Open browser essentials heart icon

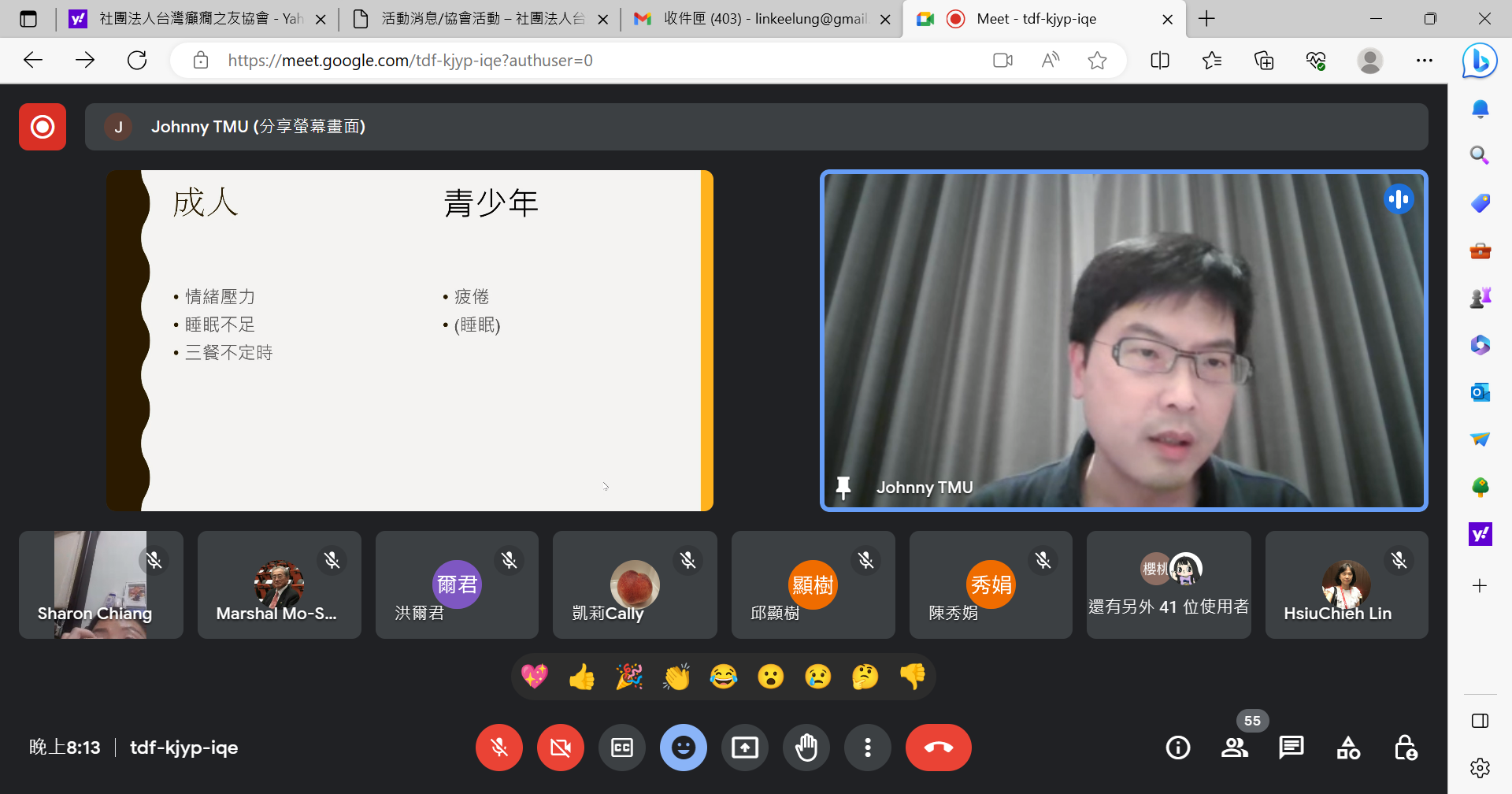1316,60
